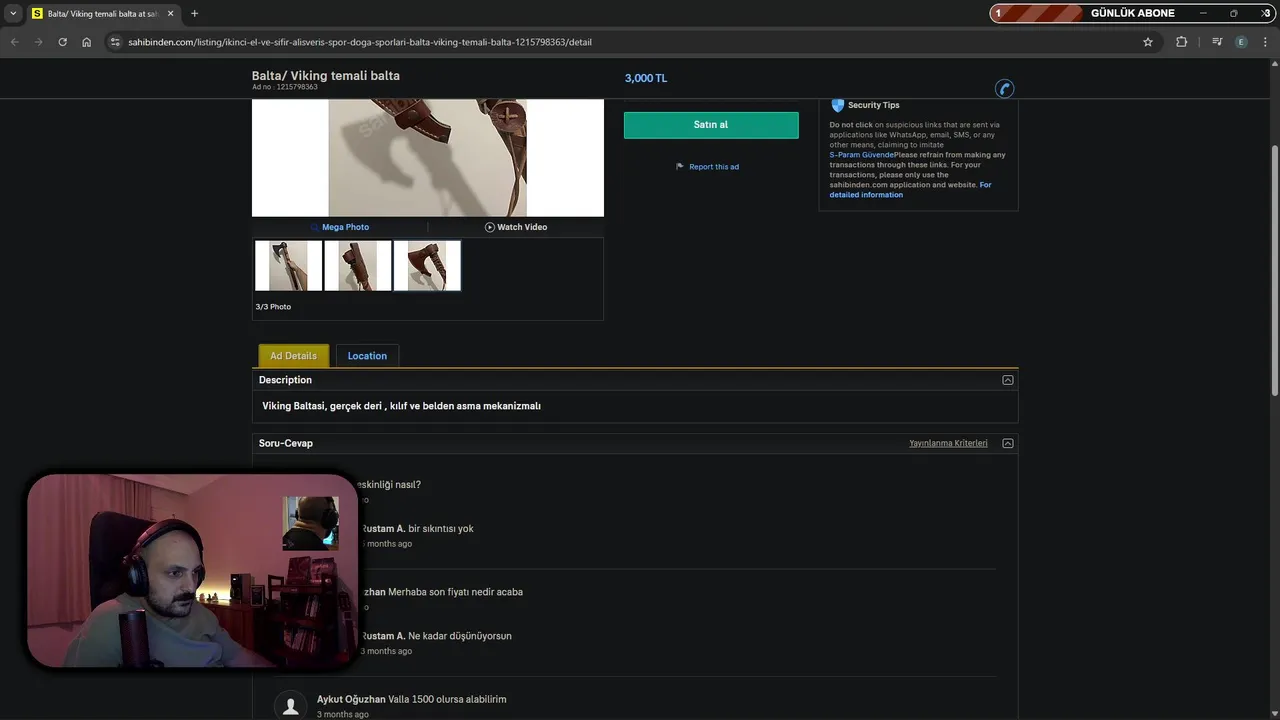Click Aykut Oğuzhan's user avatar icon
Viewport: 1280px width, 720px height.
pos(290,706)
